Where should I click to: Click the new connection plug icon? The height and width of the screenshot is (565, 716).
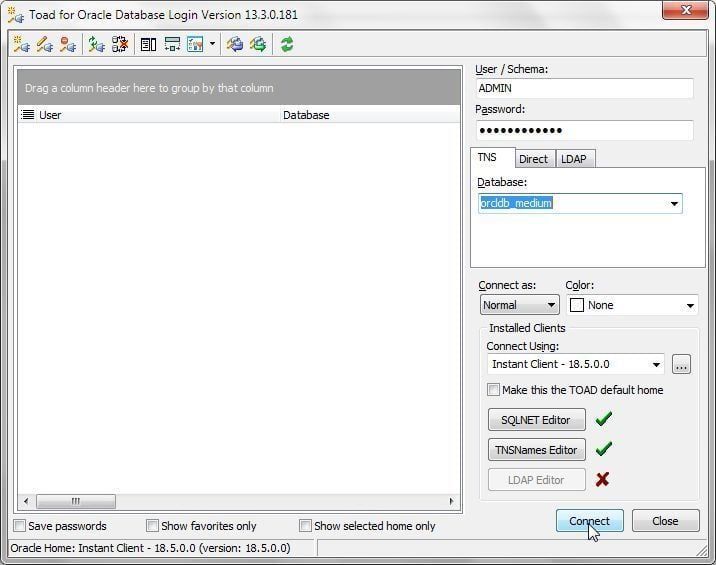click(21, 44)
